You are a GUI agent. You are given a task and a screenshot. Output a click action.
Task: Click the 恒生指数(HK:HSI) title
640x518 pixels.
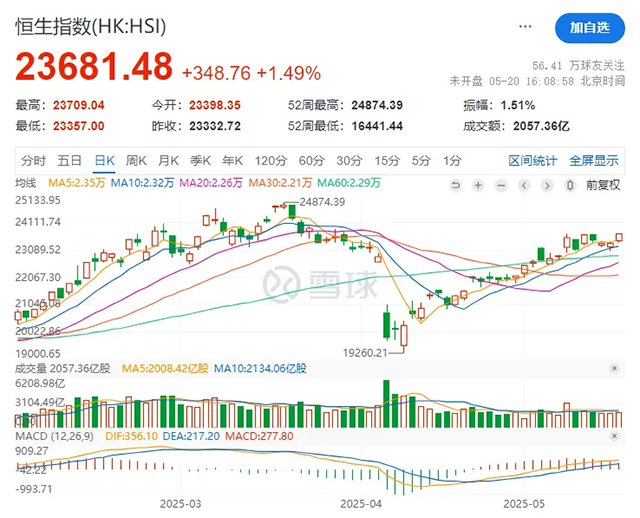point(91,27)
